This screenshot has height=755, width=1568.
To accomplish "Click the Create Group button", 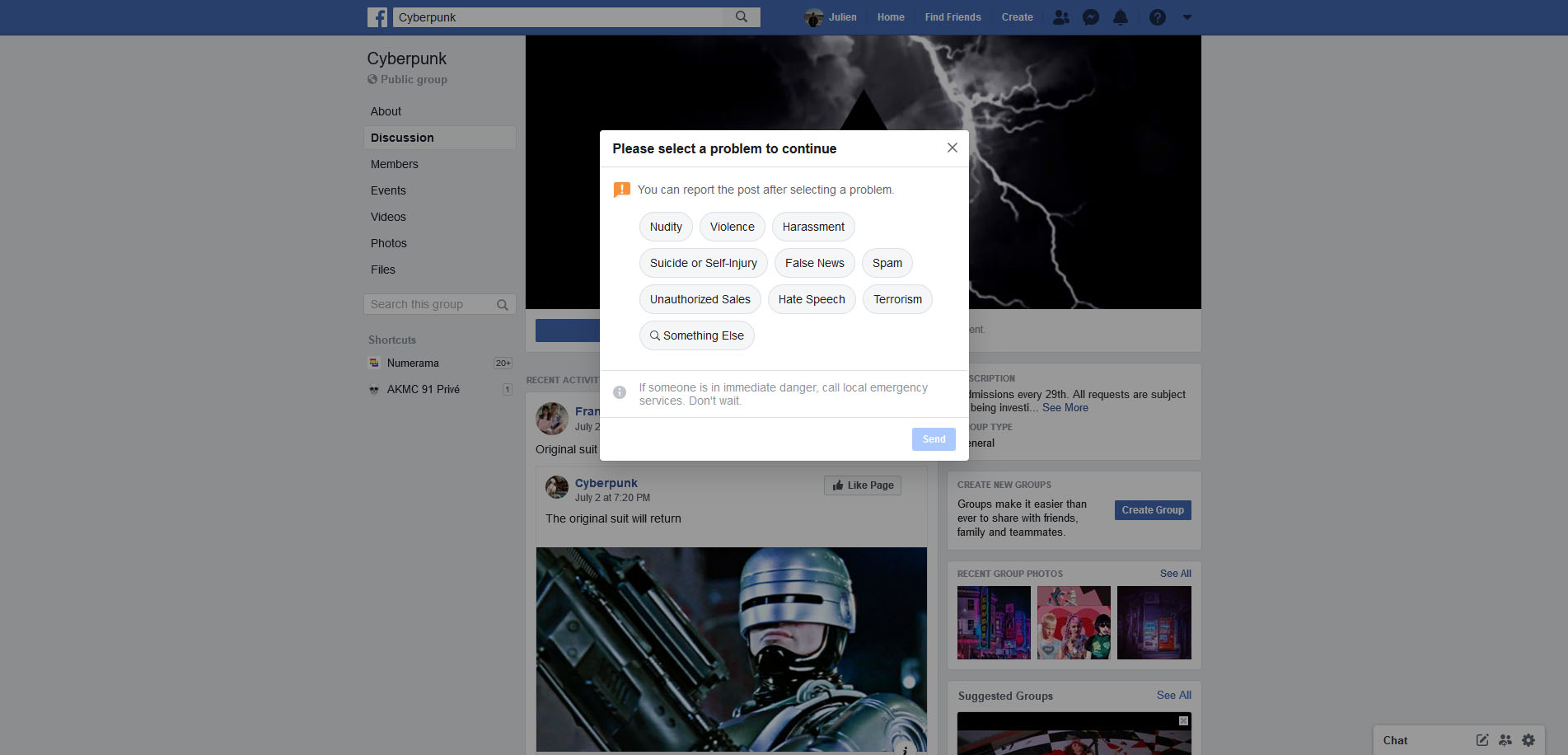I will tap(1153, 510).
